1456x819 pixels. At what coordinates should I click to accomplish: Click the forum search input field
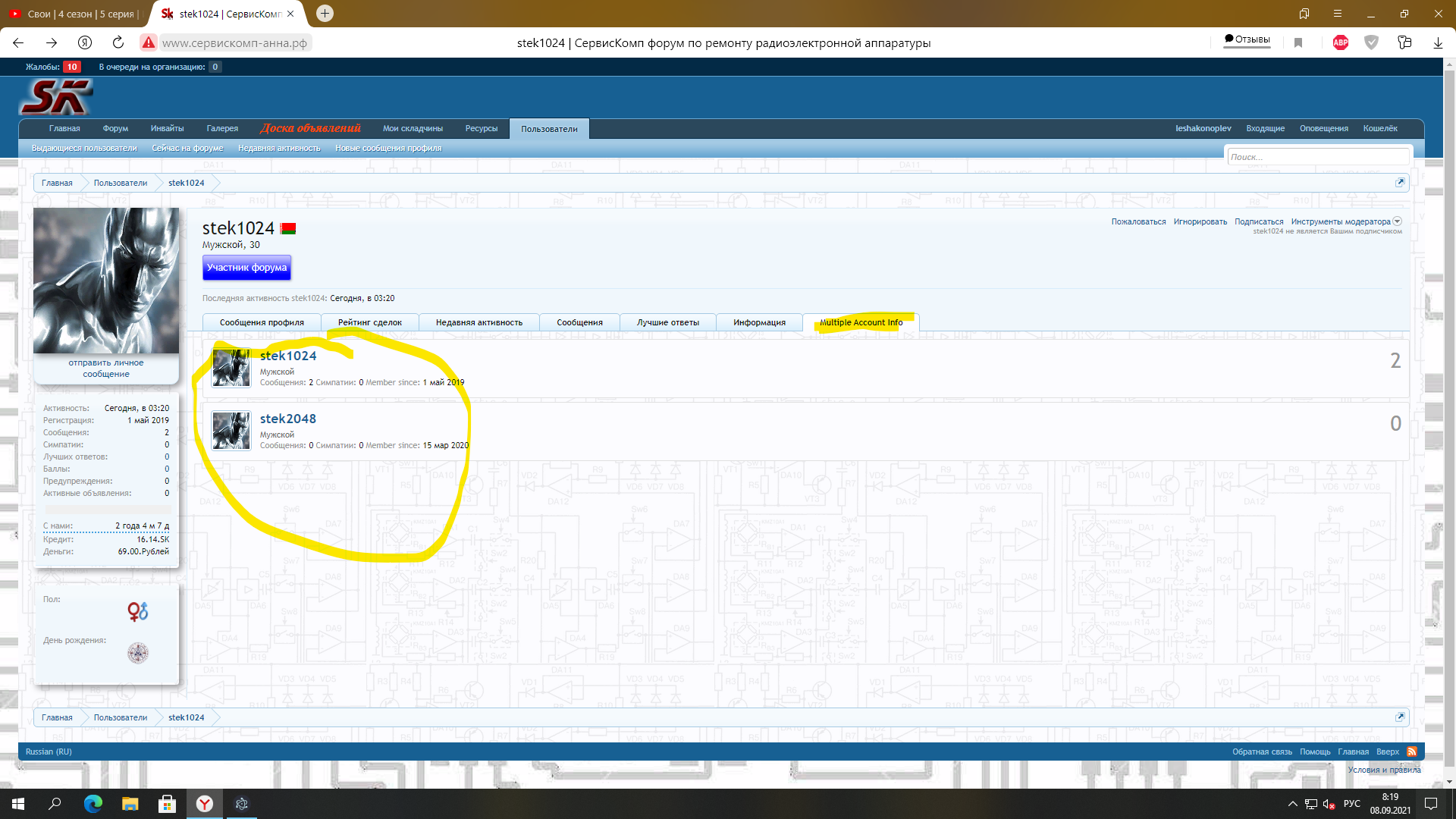(x=1317, y=157)
